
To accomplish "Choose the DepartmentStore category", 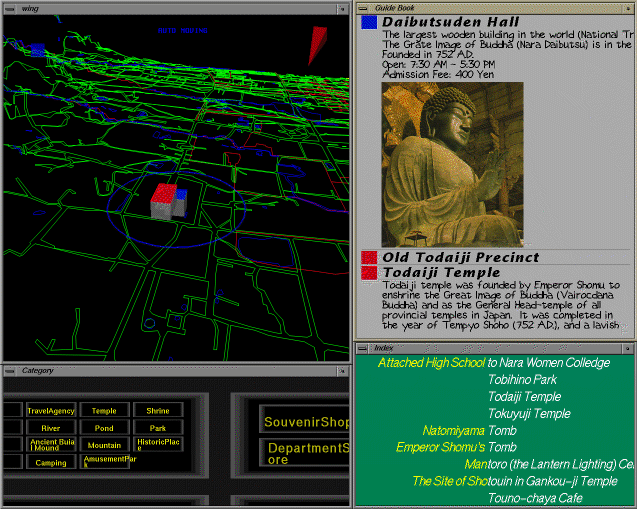I will click(305, 453).
